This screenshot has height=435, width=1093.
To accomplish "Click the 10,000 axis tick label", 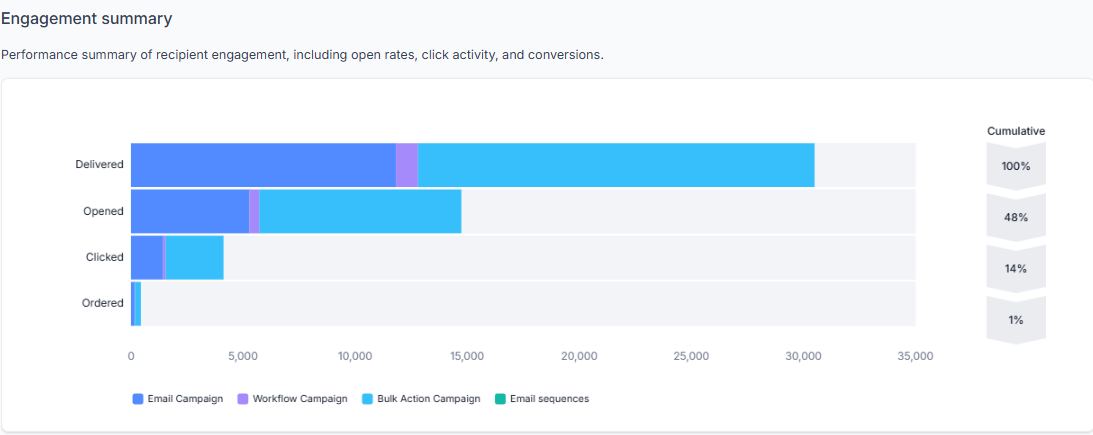I will [355, 356].
